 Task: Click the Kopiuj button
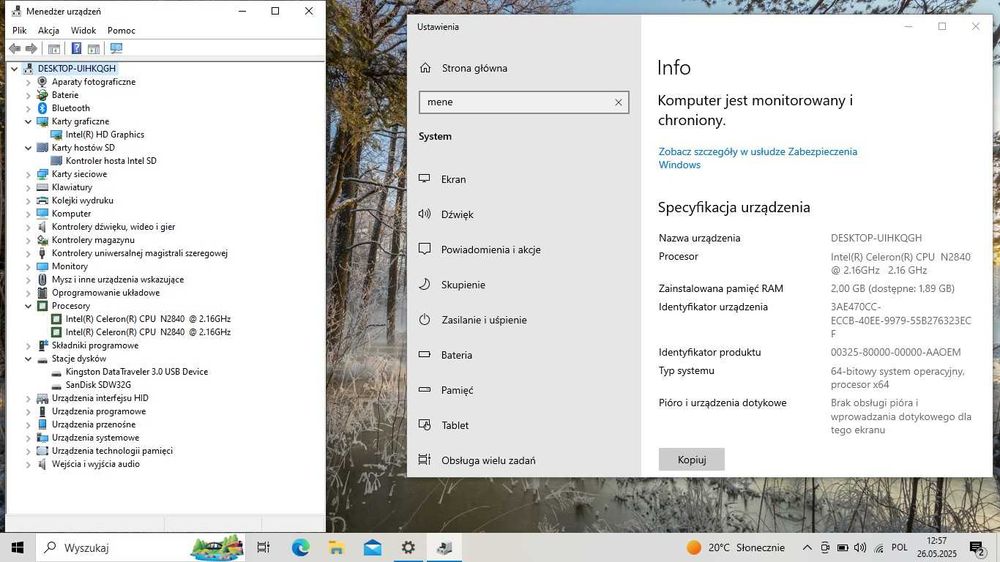click(x=691, y=459)
